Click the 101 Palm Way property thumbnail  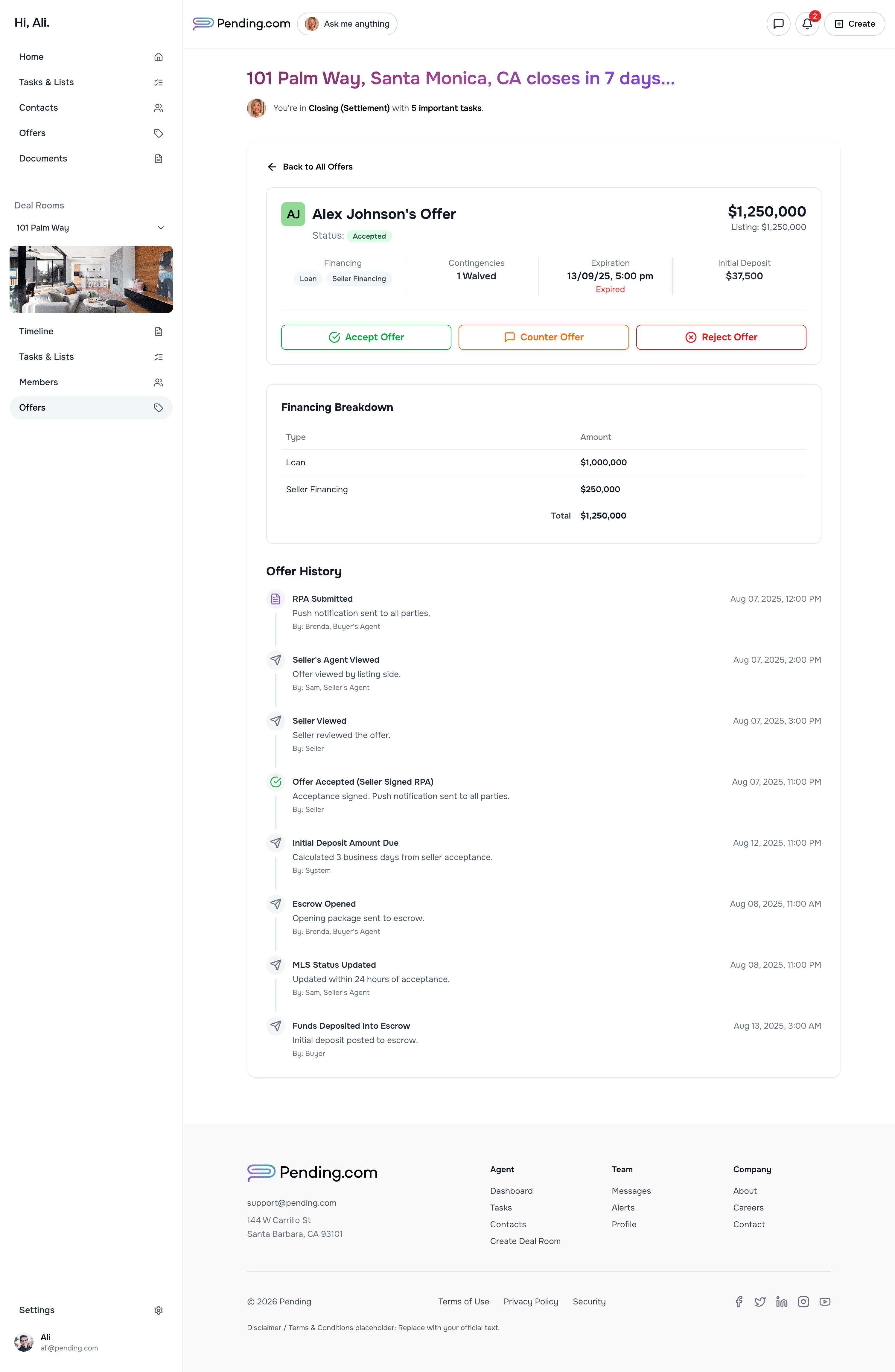coord(91,279)
